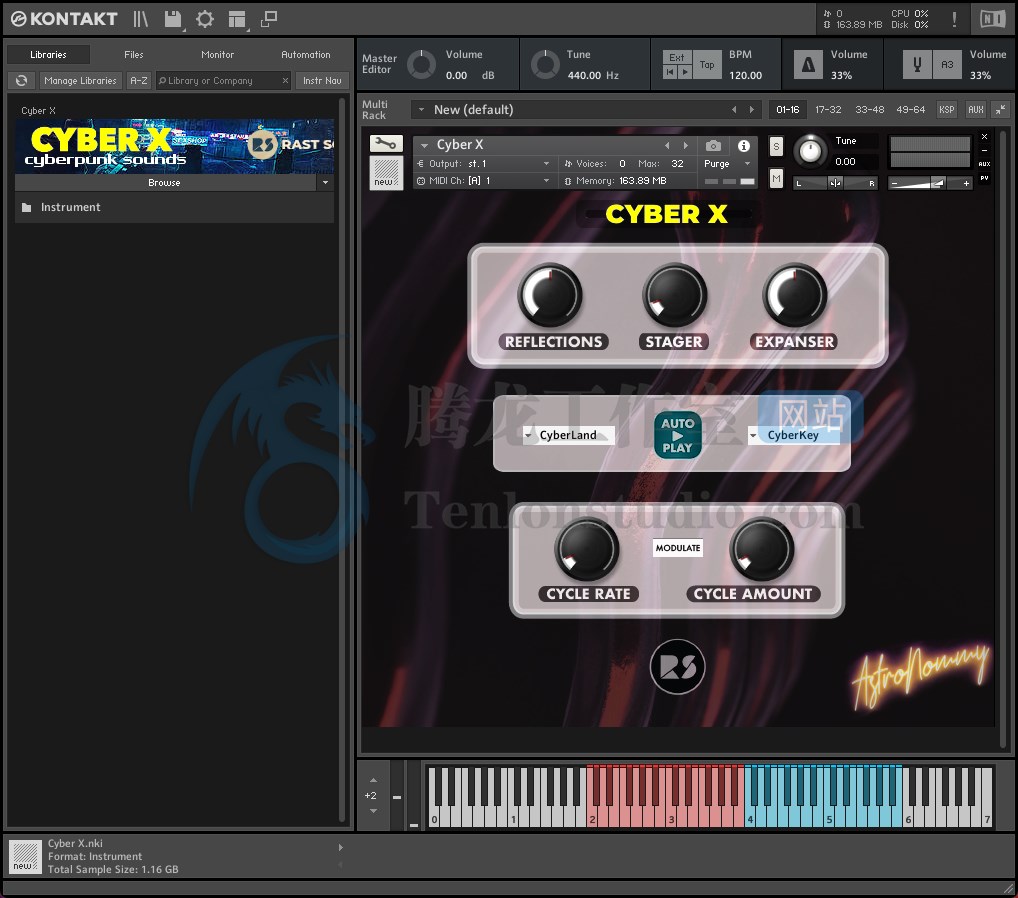This screenshot has width=1018, height=898.
Task: Toggle the AUTO PLAY button
Action: pyautogui.click(x=677, y=435)
